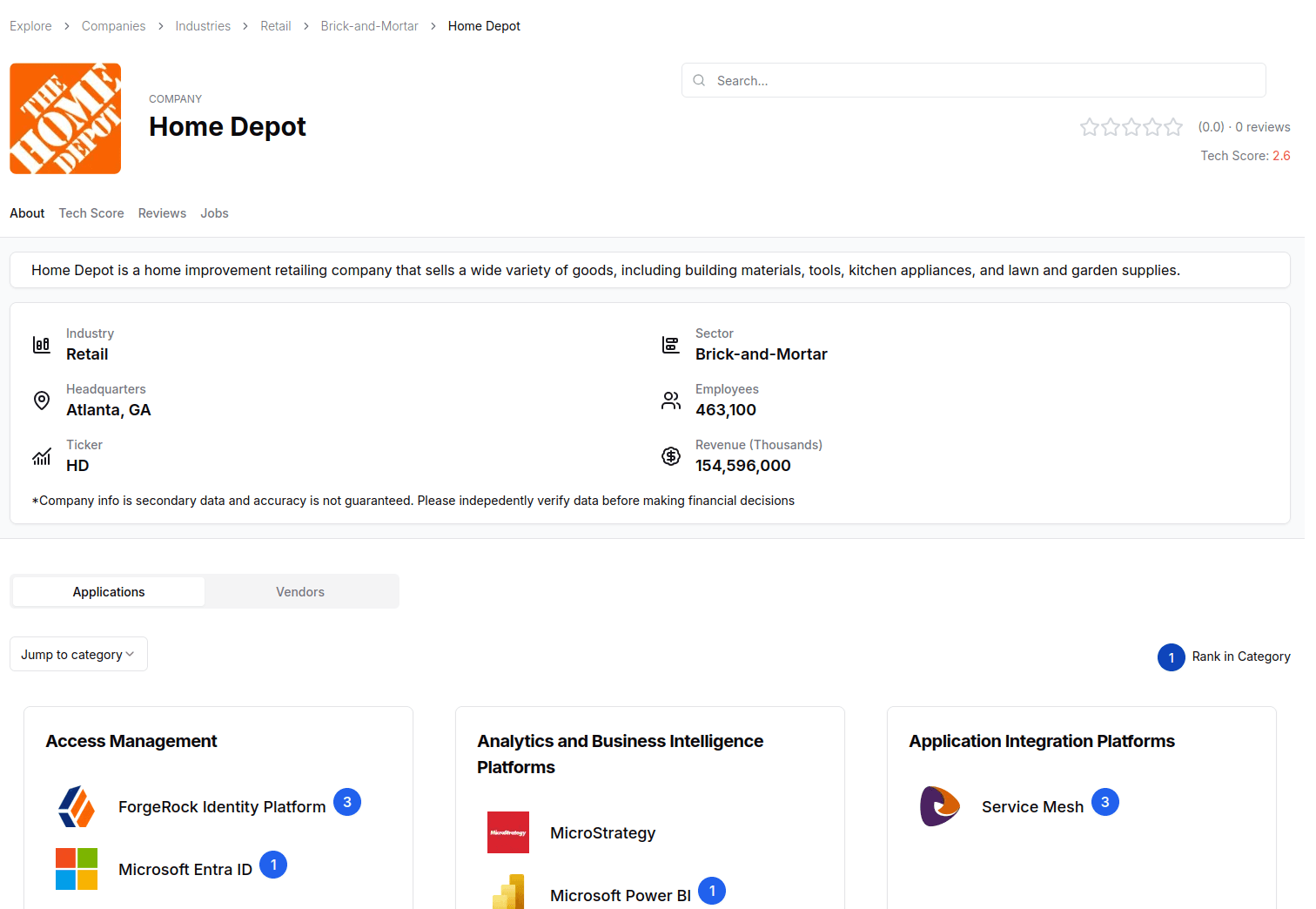Screen dimensions: 1316x909
Task: Go to Retail breadcrumb link
Action: (276, 26)
